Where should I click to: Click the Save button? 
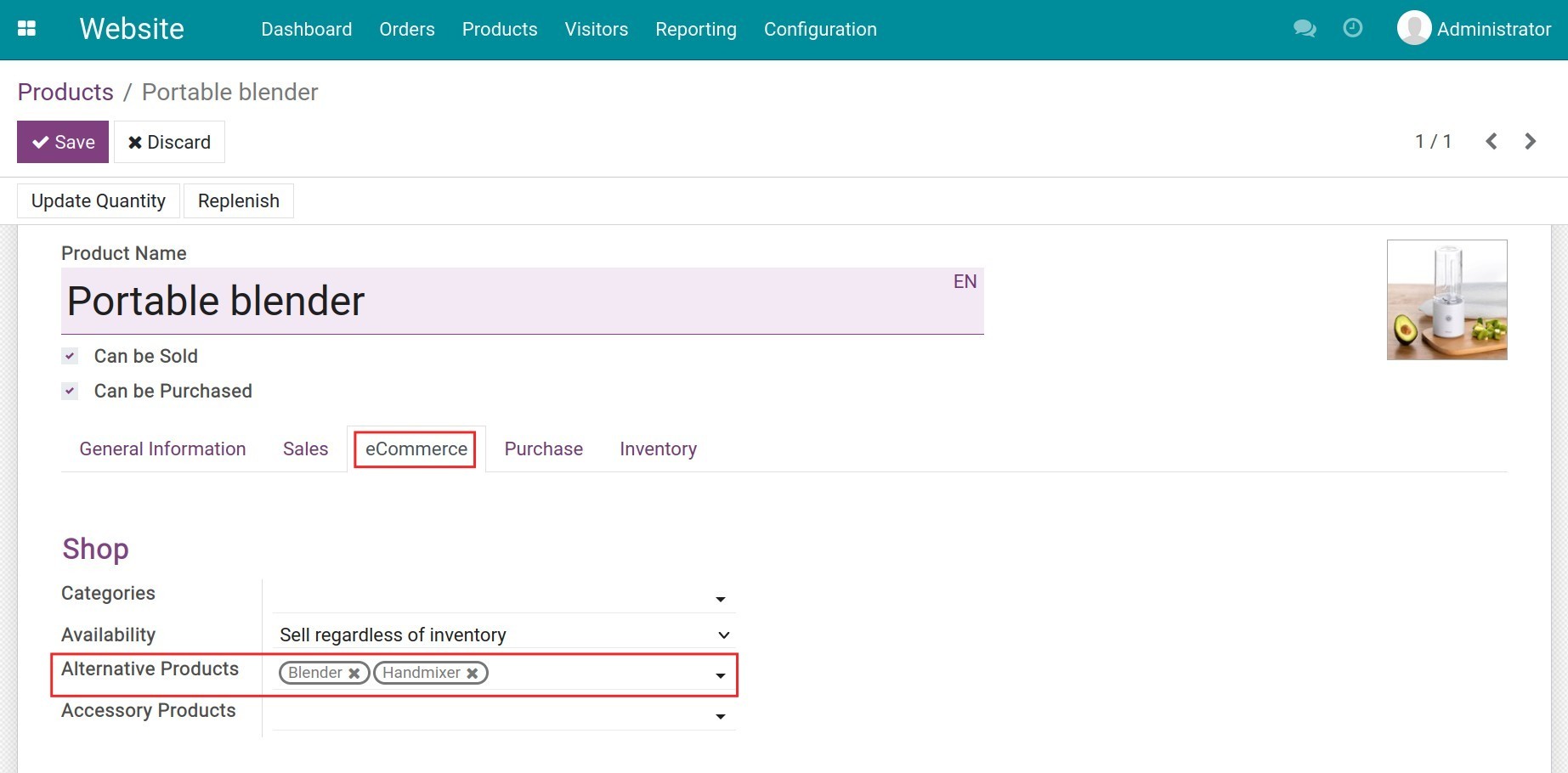point(63,142)
